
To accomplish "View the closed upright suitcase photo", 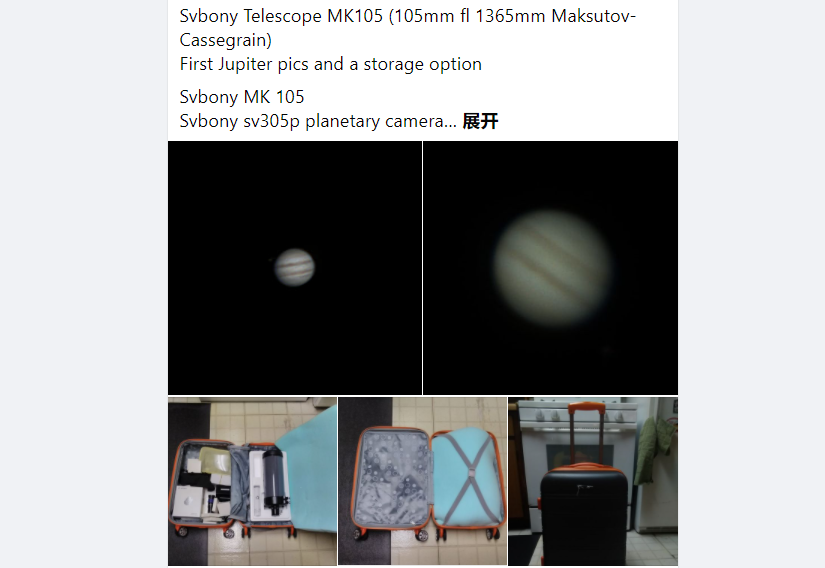I will (x=593, y=481).
